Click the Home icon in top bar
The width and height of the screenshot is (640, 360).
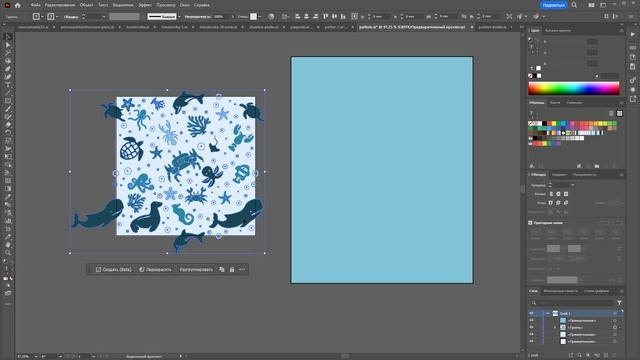pos(18,5)
